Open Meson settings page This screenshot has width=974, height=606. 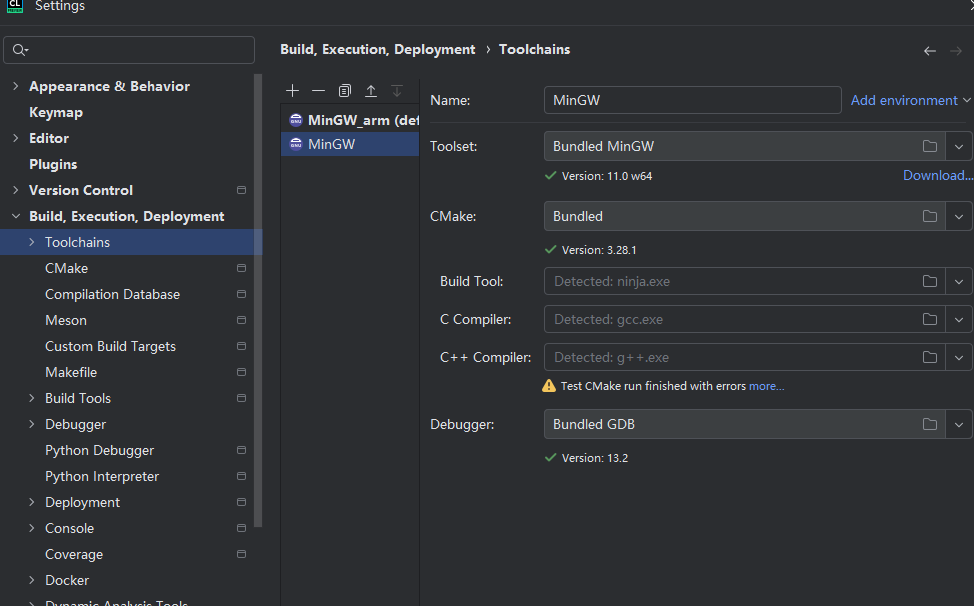click(x=66, y=320)
